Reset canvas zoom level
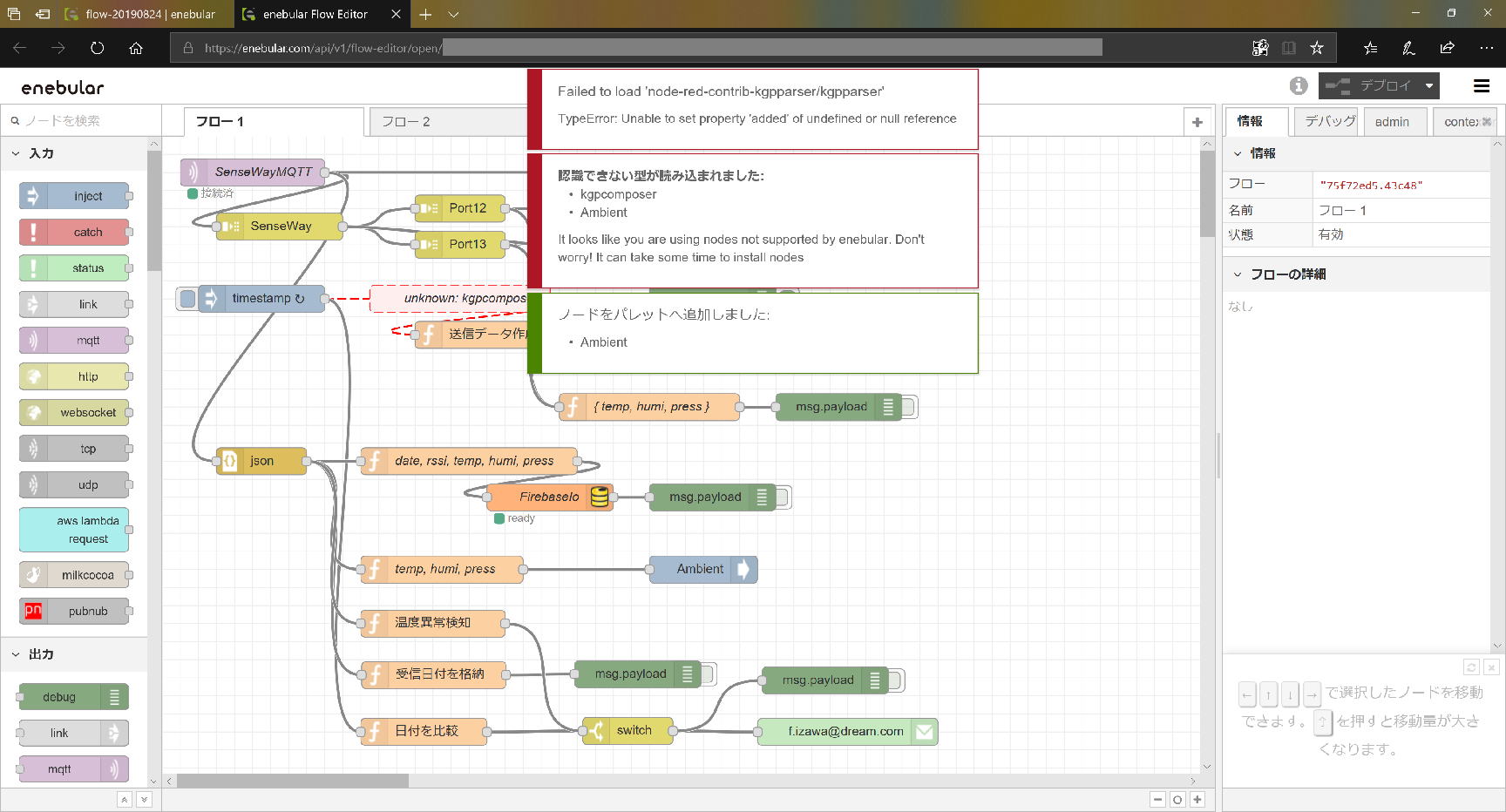Image resolution: width=1506 pixels, height=812 pixels. click(x=1177, y=800)
